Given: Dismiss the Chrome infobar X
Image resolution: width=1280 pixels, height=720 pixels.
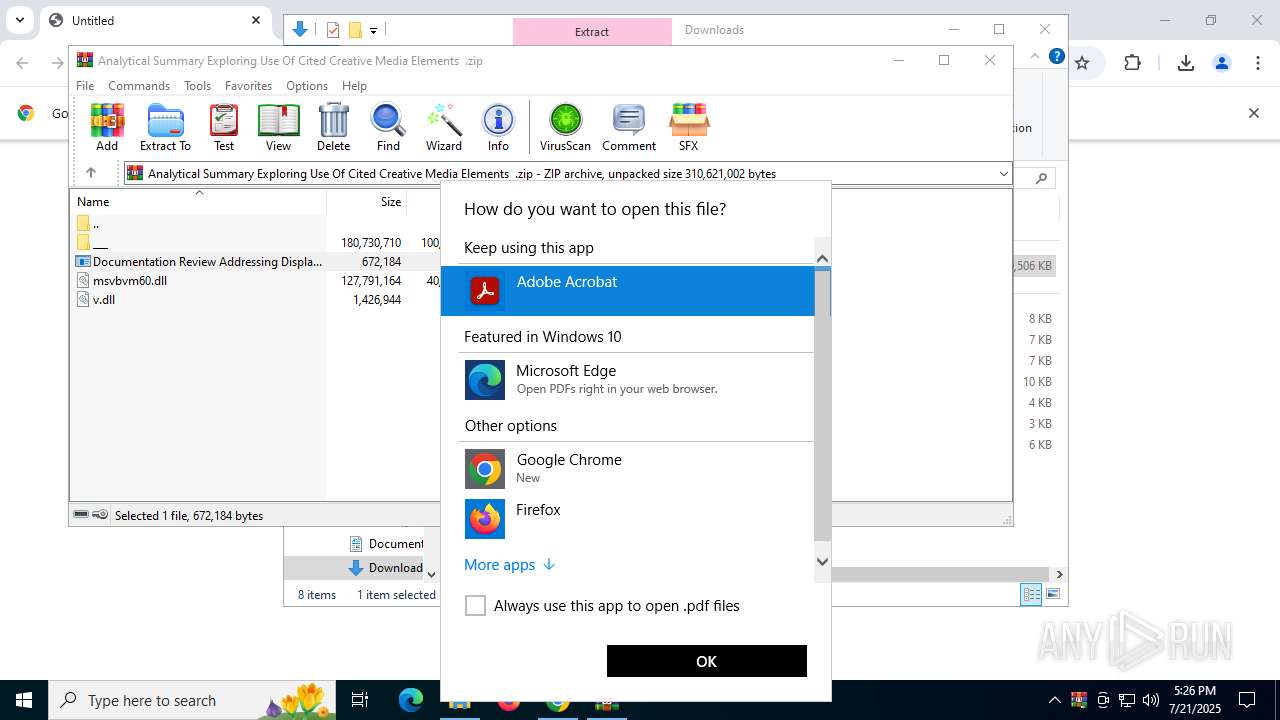Looking at the screenshot, I should coord(1253,113).
